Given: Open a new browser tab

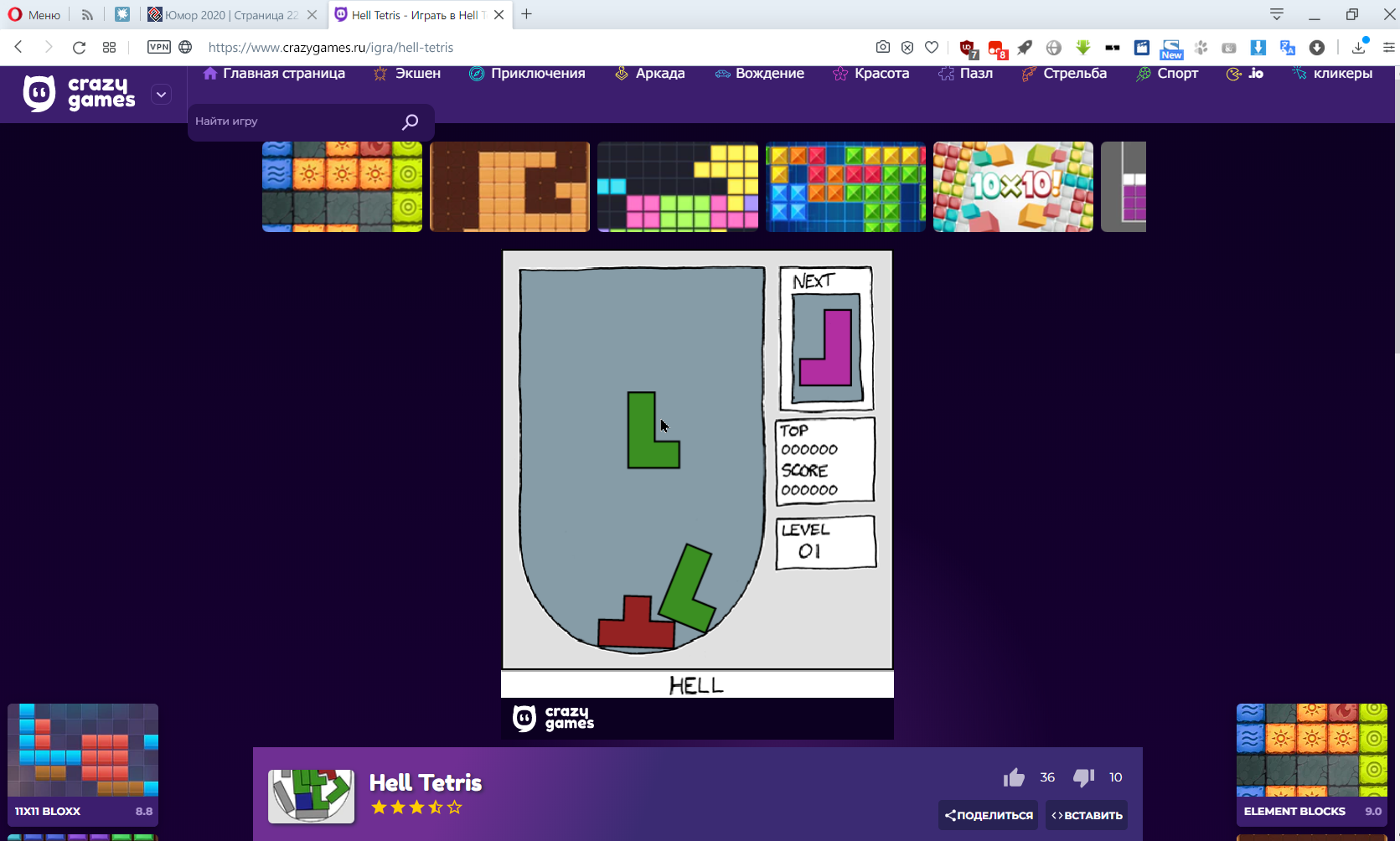Looking at the screenshot, I should pos(527,14).
